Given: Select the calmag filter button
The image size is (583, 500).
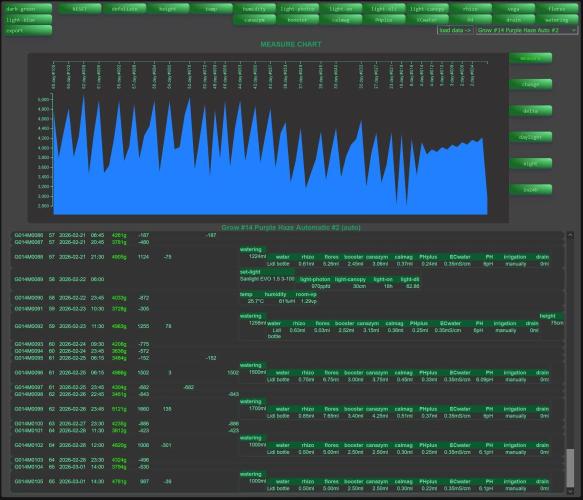Looking at the screenshot, I should click(x=341, y=20).
